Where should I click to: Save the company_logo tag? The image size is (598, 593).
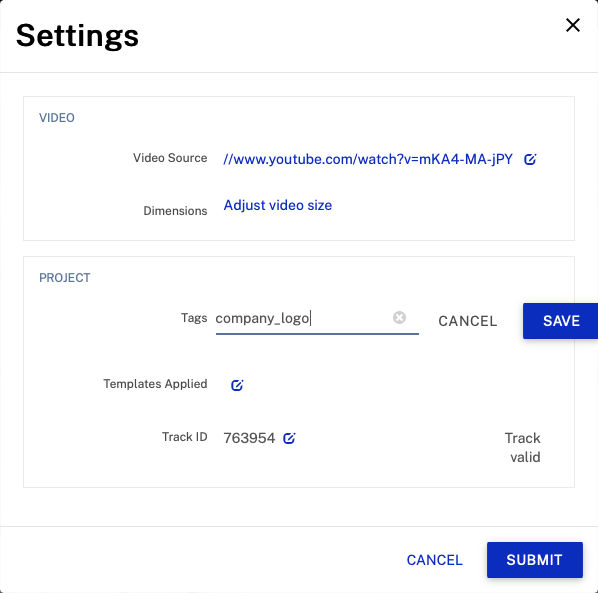pos(561,321)
